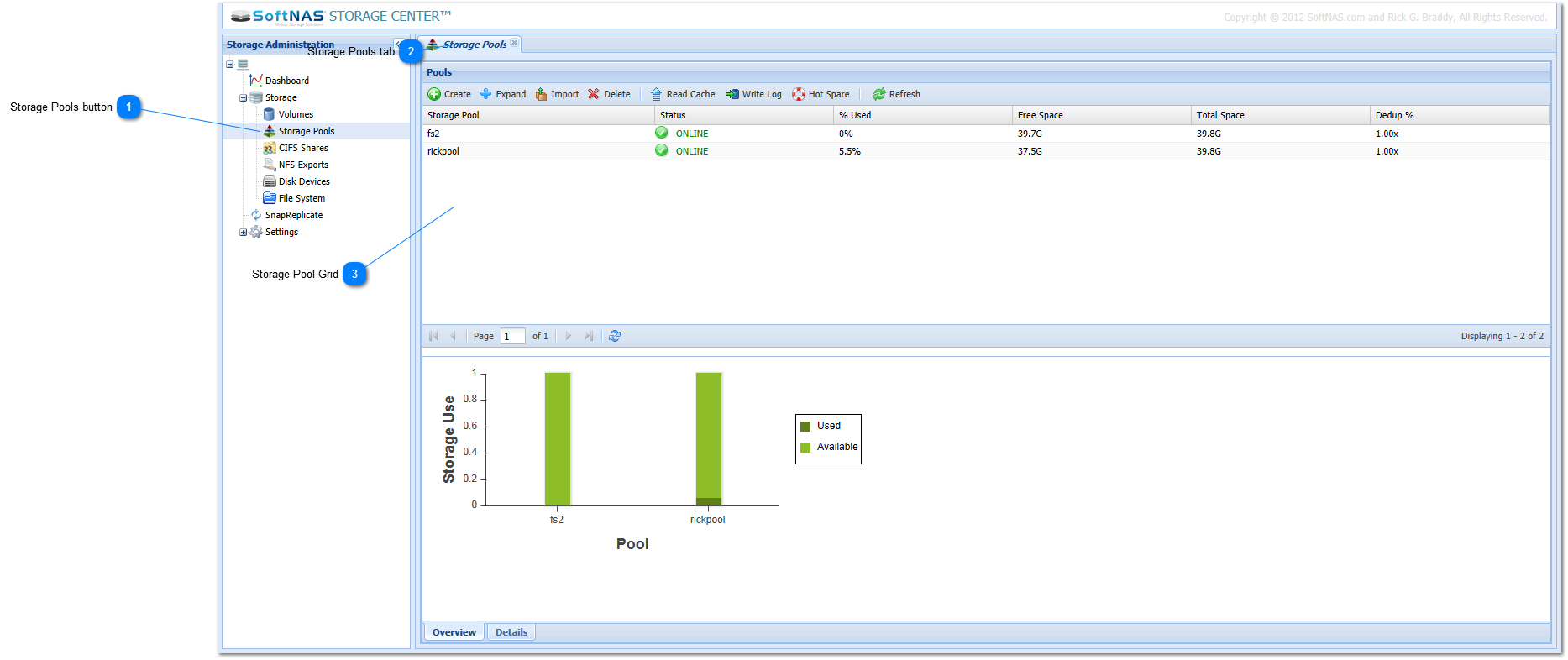Screen dimensions: 1568x660
Task: Add a Read Cache device
Action: click(683, 94)
